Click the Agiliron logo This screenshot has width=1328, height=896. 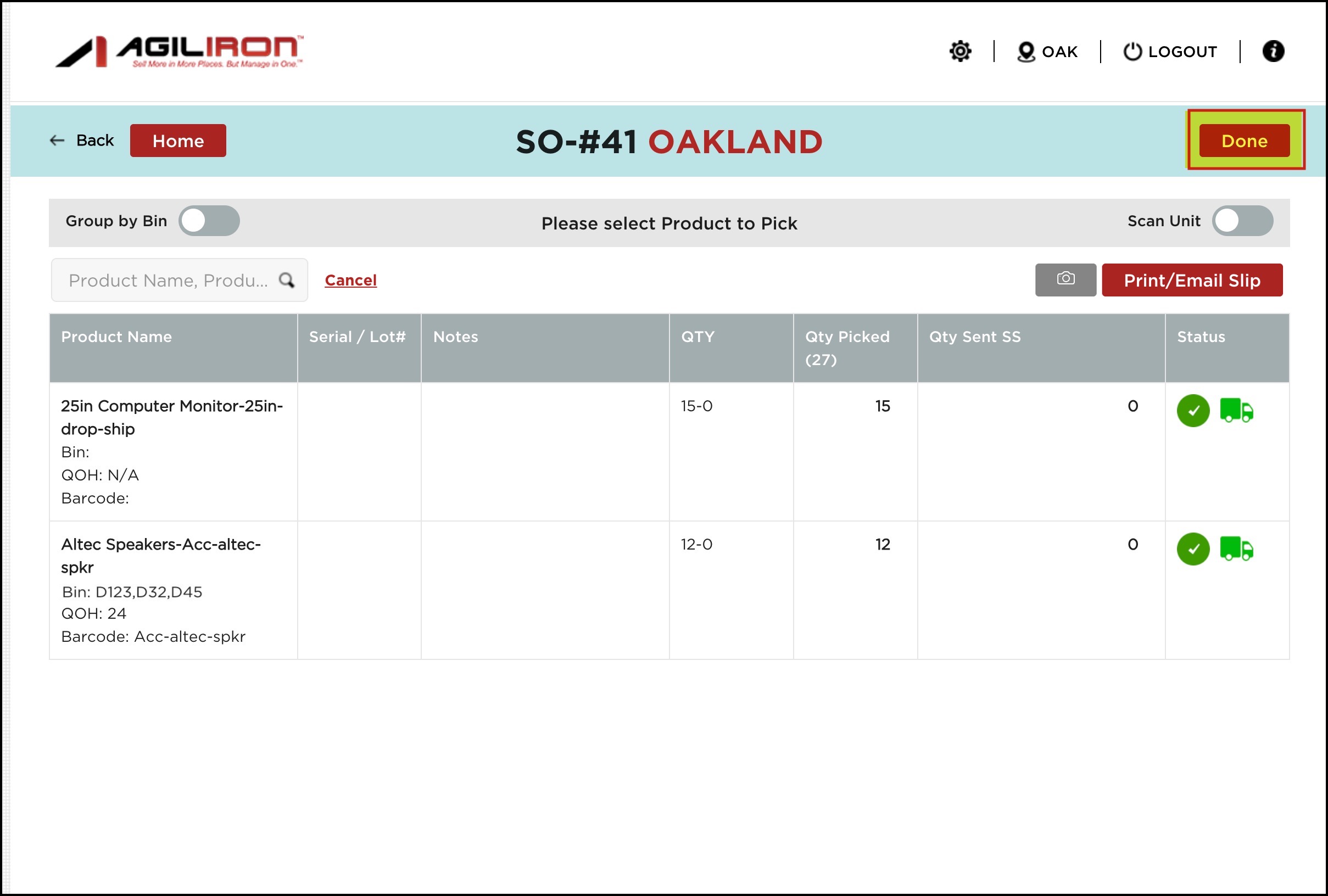point(180,52)
